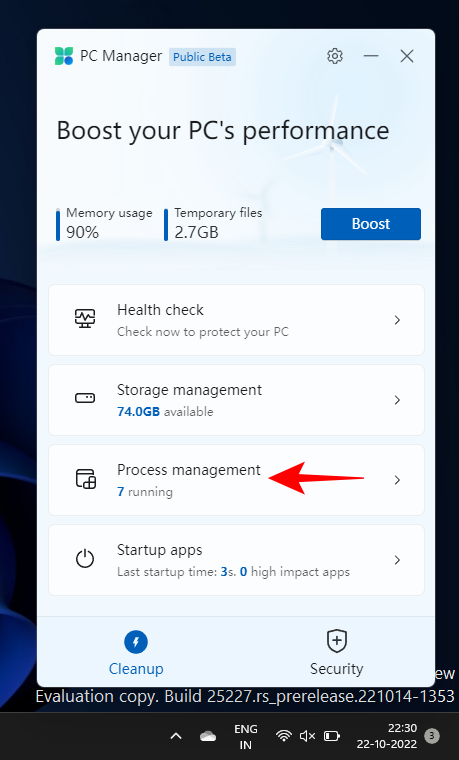Expand the Health check chevron arrow

click(x=397, y=320)
